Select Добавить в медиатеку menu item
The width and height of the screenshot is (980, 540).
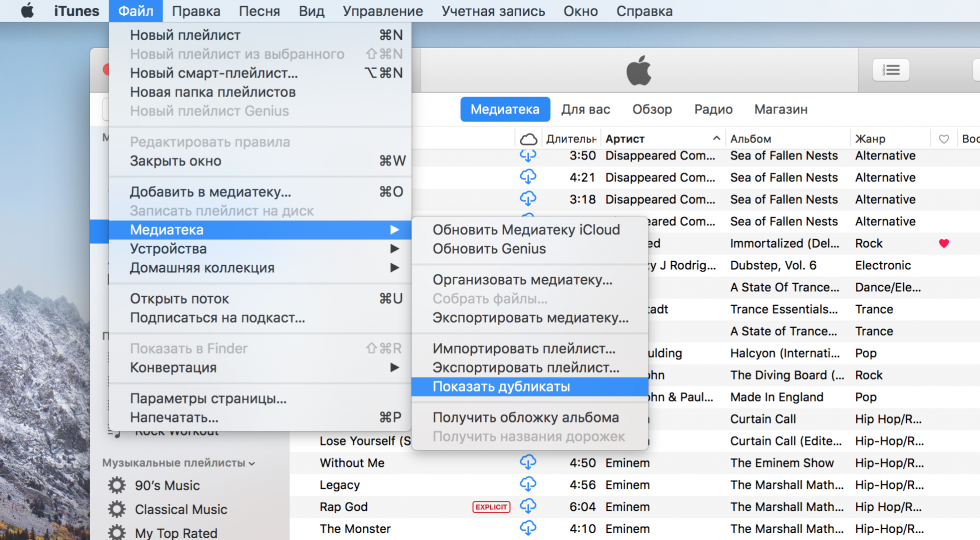pyautogui.click(x=260, y=192)
